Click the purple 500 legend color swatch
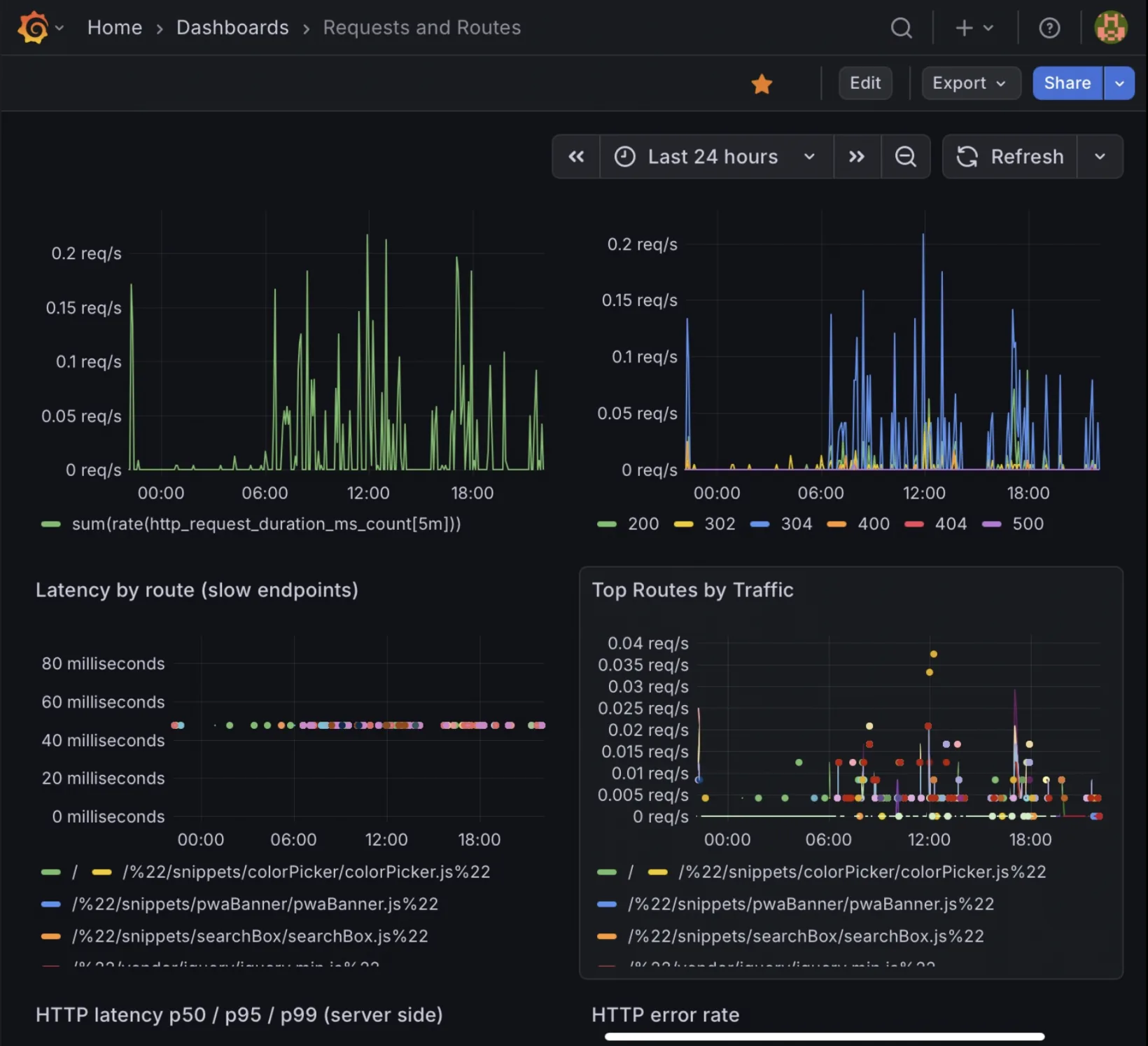Viewport: 1148px width, 1046px height. click(991, 524)
